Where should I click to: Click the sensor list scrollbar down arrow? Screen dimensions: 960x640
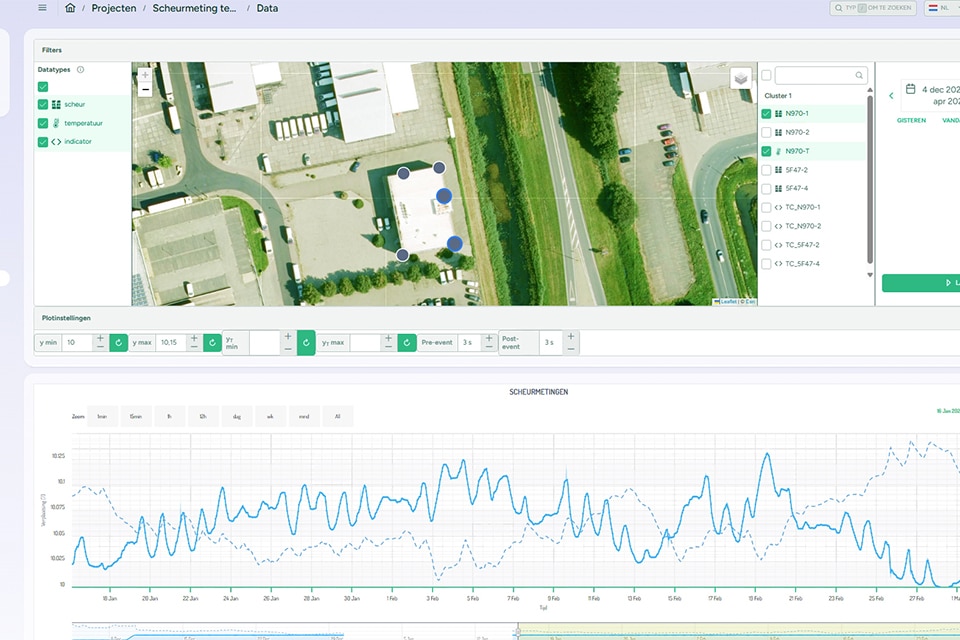(870, 275)
